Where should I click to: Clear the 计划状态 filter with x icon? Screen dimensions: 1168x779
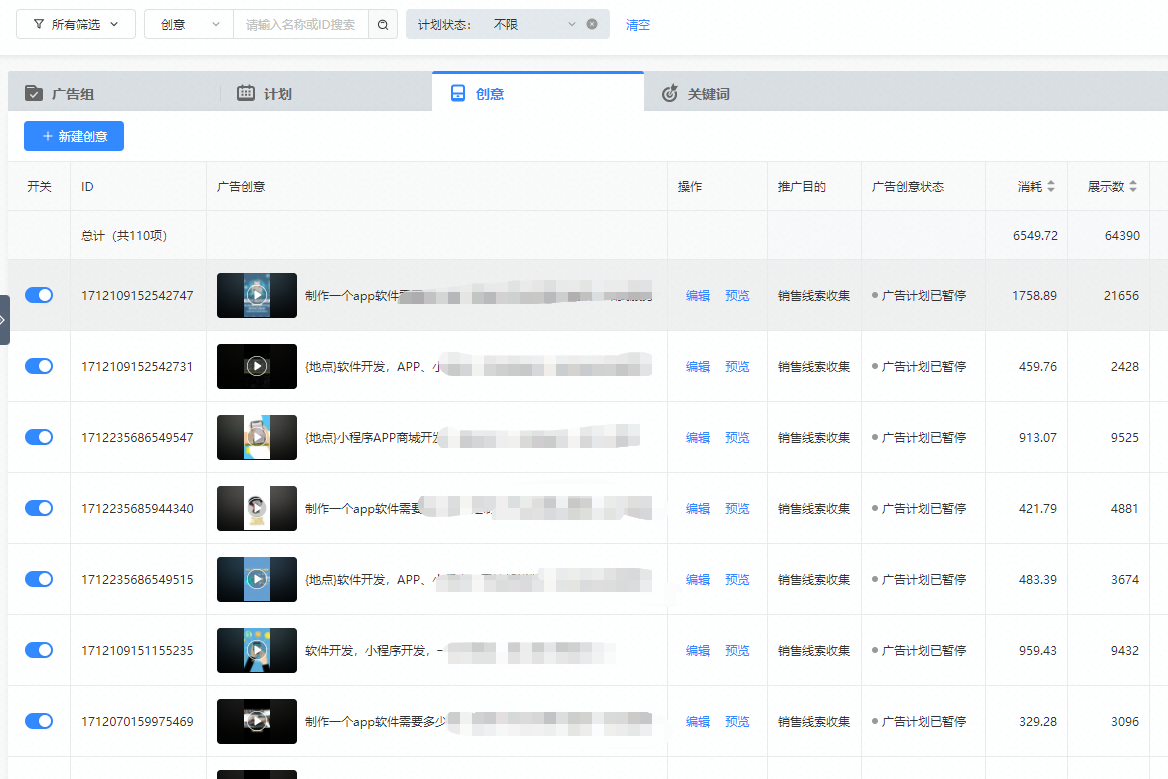[x=592, y=24]
